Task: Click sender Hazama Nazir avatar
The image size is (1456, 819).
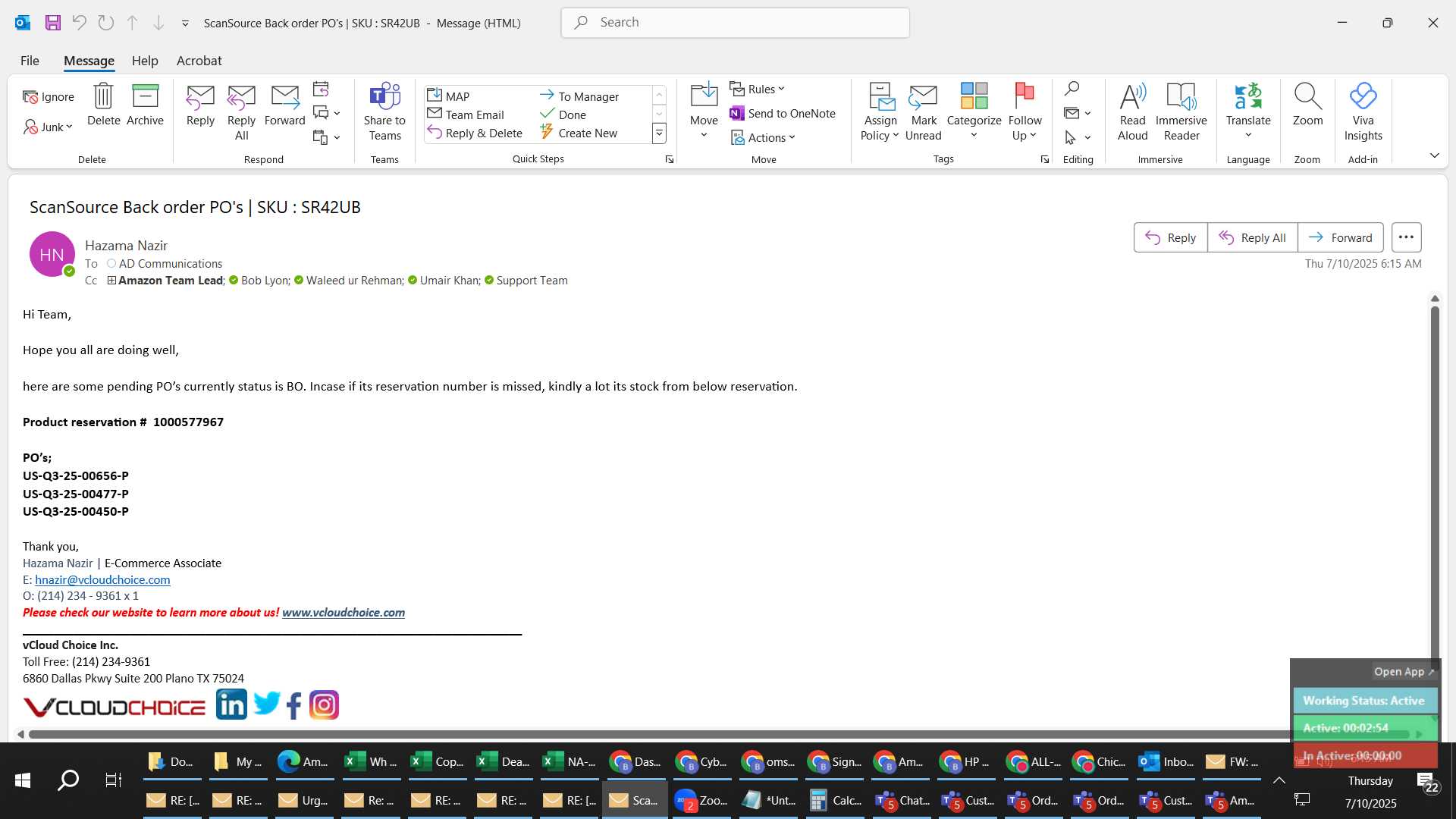Action: coord(52,254)
